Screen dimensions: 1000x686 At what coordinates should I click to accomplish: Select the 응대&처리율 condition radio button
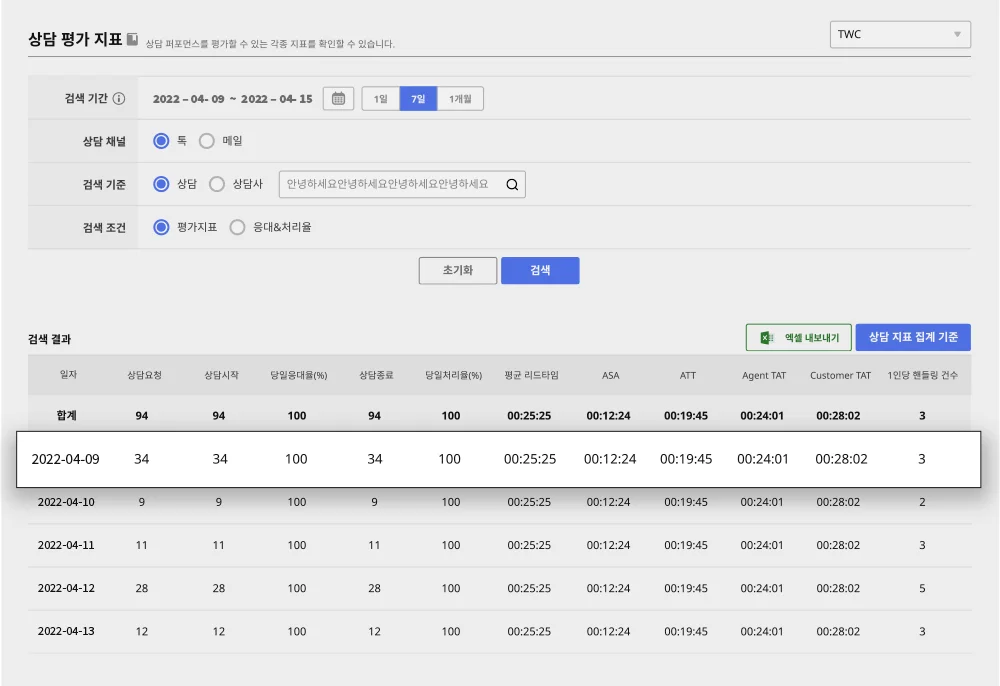click(x=237, y=227)
